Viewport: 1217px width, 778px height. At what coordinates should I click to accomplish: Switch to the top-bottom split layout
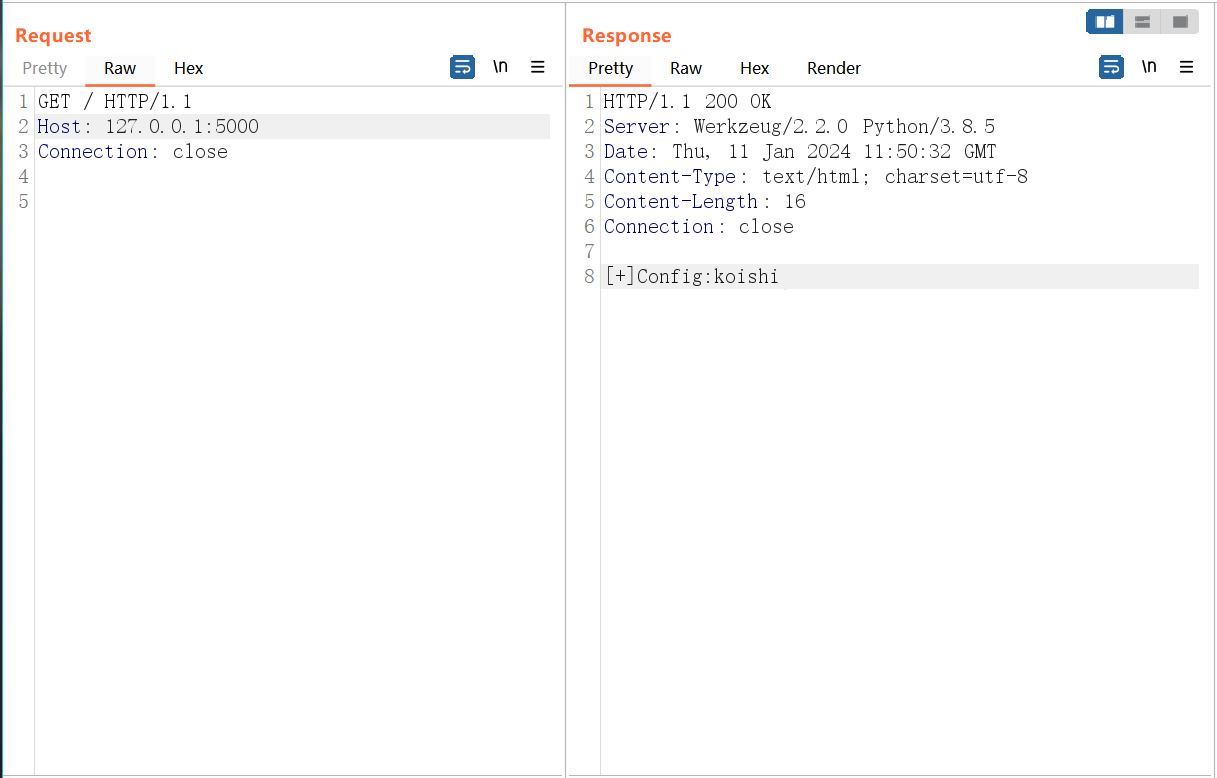tap(1142, 21)
